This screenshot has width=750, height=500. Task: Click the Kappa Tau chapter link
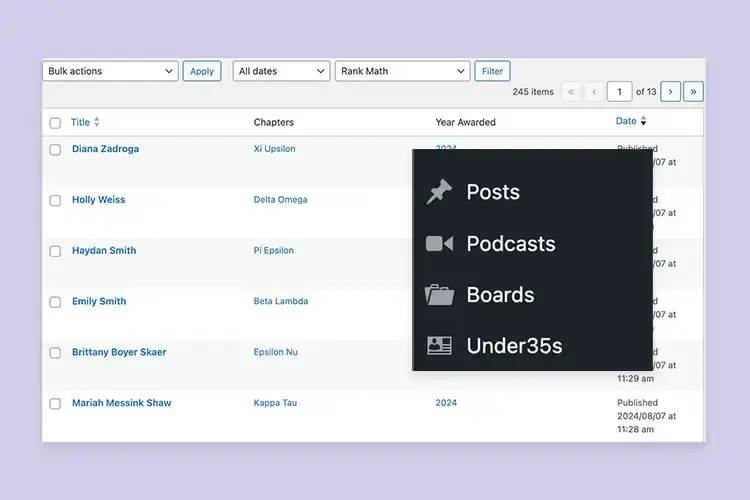coord(275,403)
